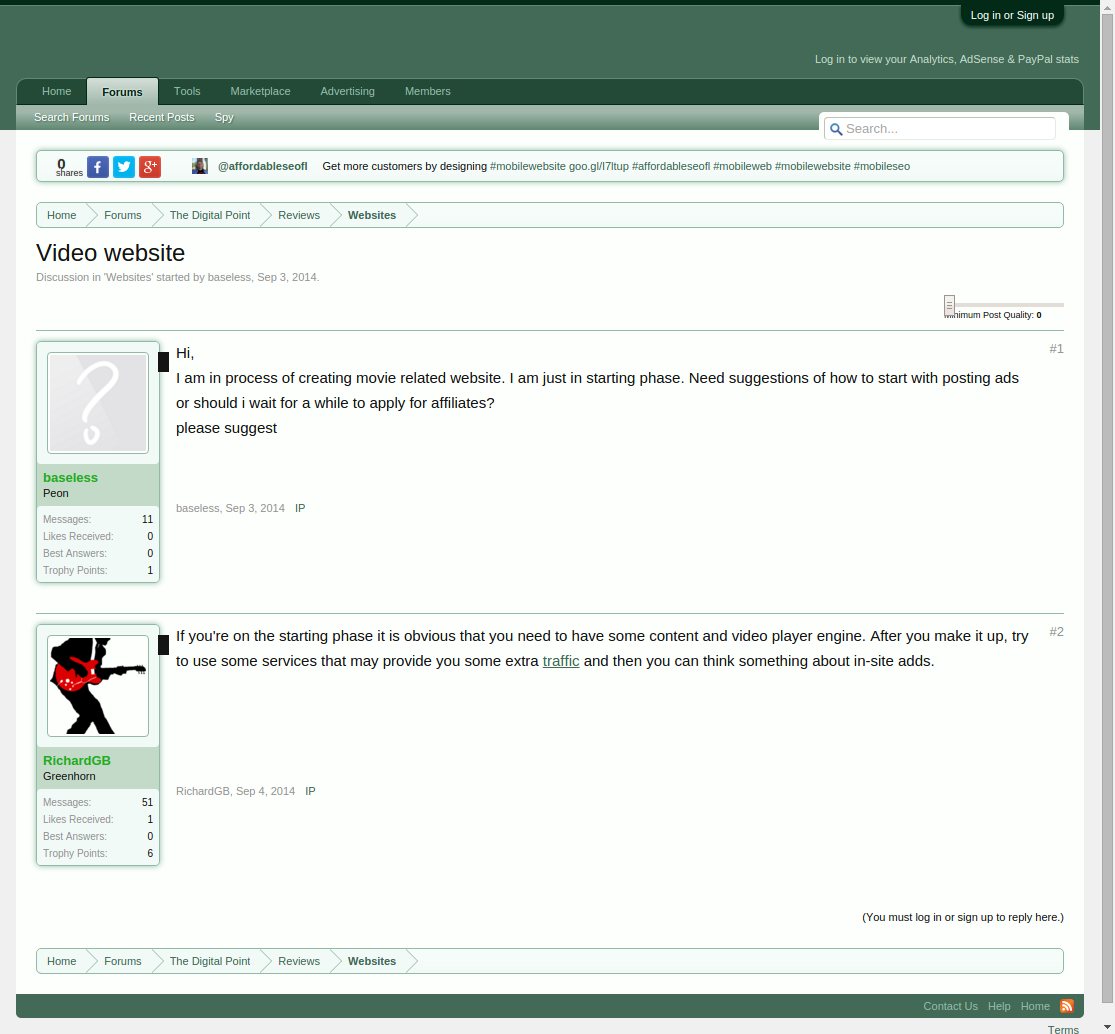Click the Minimum Post Quality slider handle
Image resolution: width=1115 pixels, height=1034 pixels.
tap(949, 305)
